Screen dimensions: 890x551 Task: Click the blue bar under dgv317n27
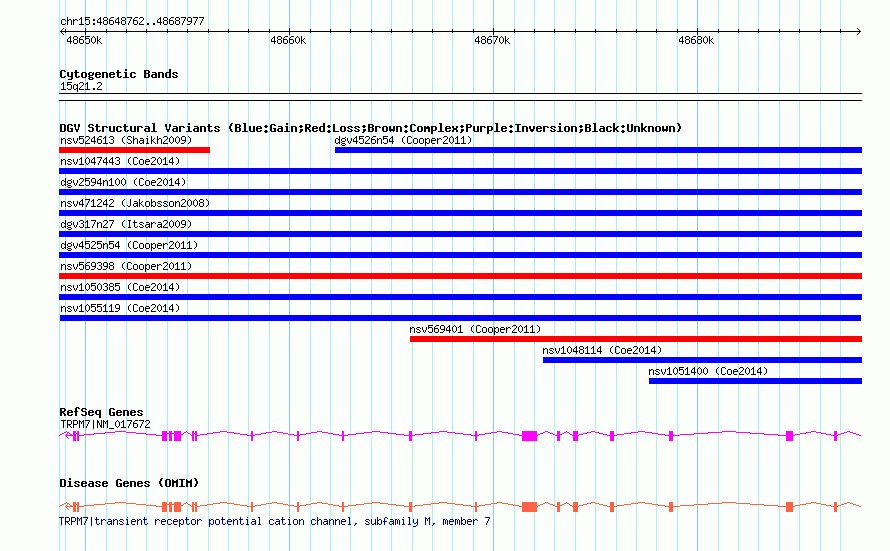460,234
